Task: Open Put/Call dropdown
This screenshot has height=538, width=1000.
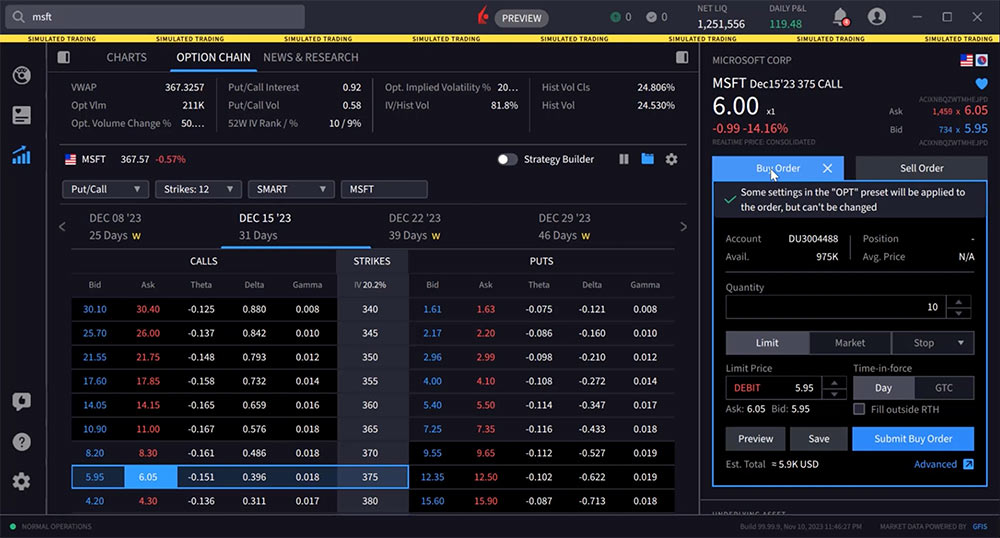Action: click(105, 189)
